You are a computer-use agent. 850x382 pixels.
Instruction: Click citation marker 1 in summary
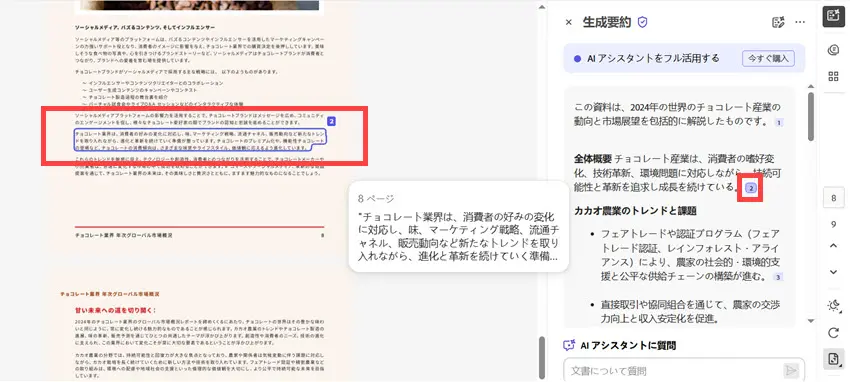pos(779,122)
